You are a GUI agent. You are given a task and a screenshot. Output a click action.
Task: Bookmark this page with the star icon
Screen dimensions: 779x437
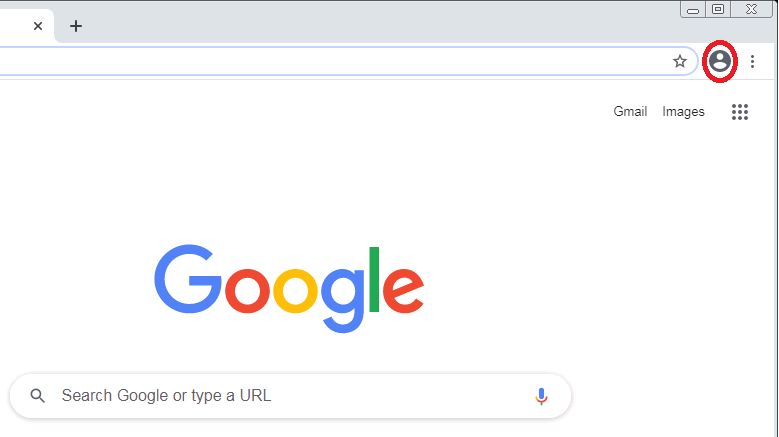click(680, 62)
